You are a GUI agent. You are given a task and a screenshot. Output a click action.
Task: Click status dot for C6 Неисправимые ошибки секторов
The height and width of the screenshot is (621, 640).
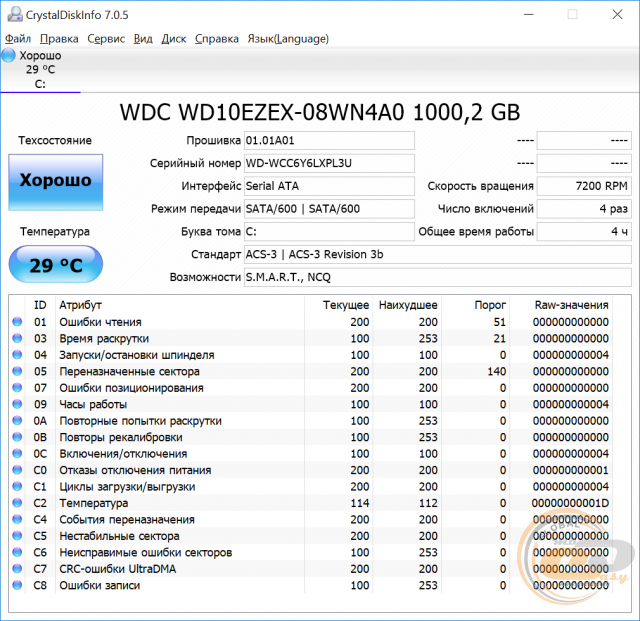coord(17,552)
